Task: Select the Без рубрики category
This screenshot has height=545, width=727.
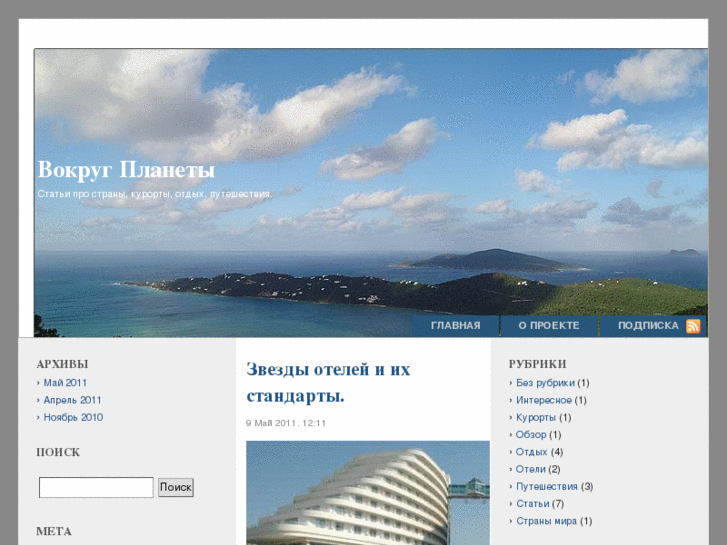Action: (545, 383)
